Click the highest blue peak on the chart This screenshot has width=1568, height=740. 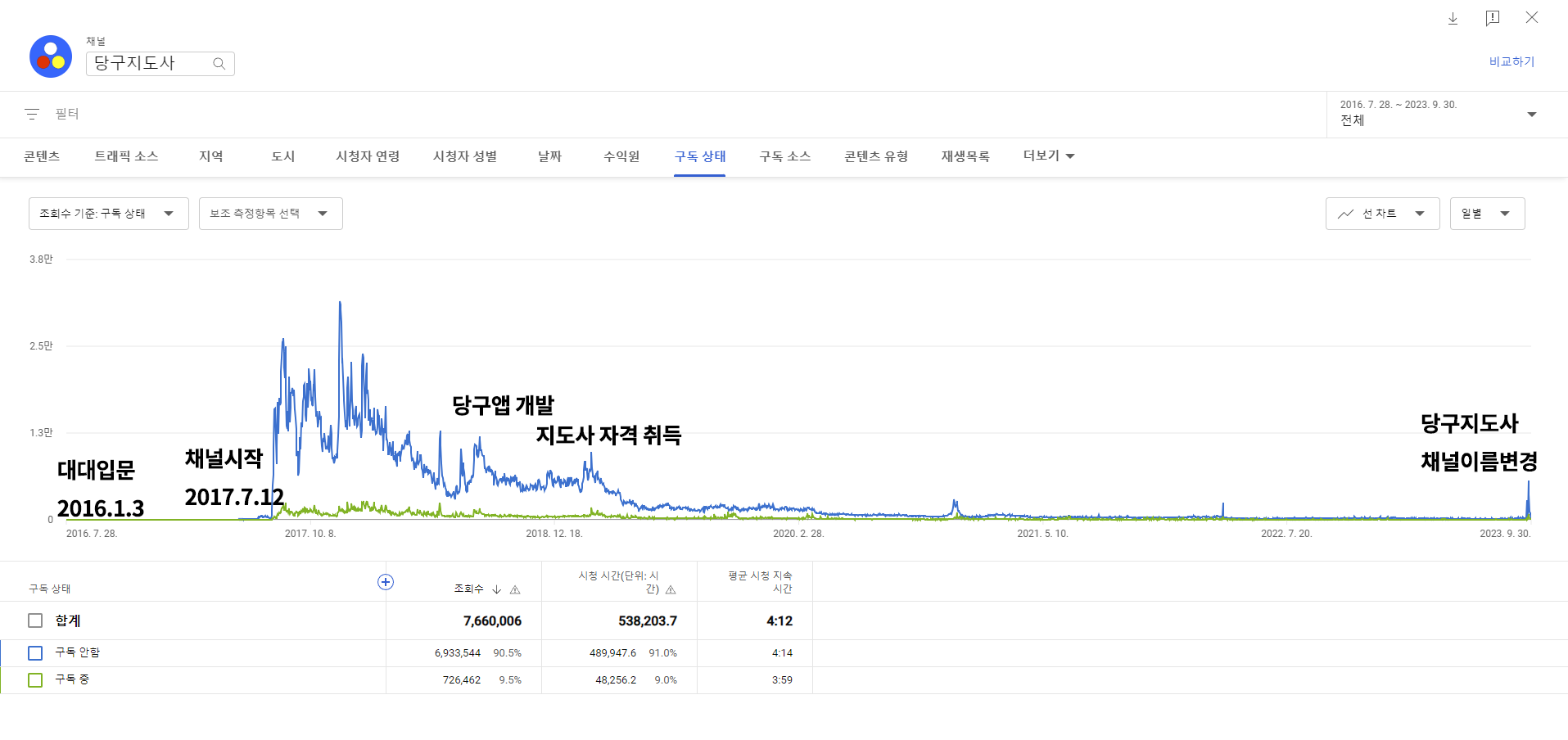click(x=340, y=304)
